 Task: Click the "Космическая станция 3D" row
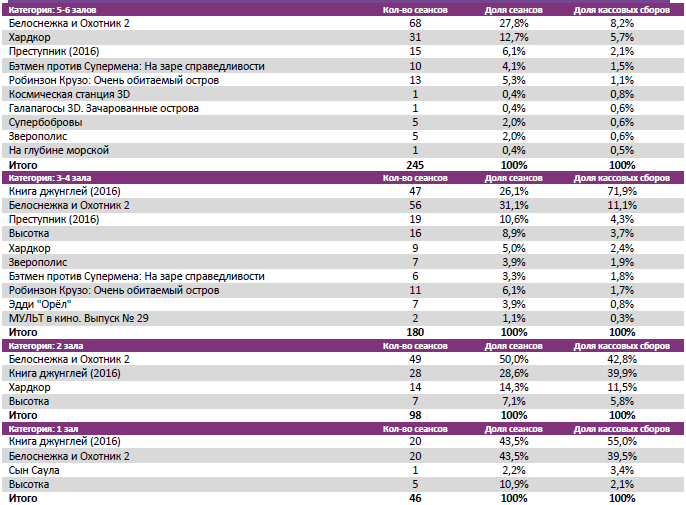(x=70, y=93)
